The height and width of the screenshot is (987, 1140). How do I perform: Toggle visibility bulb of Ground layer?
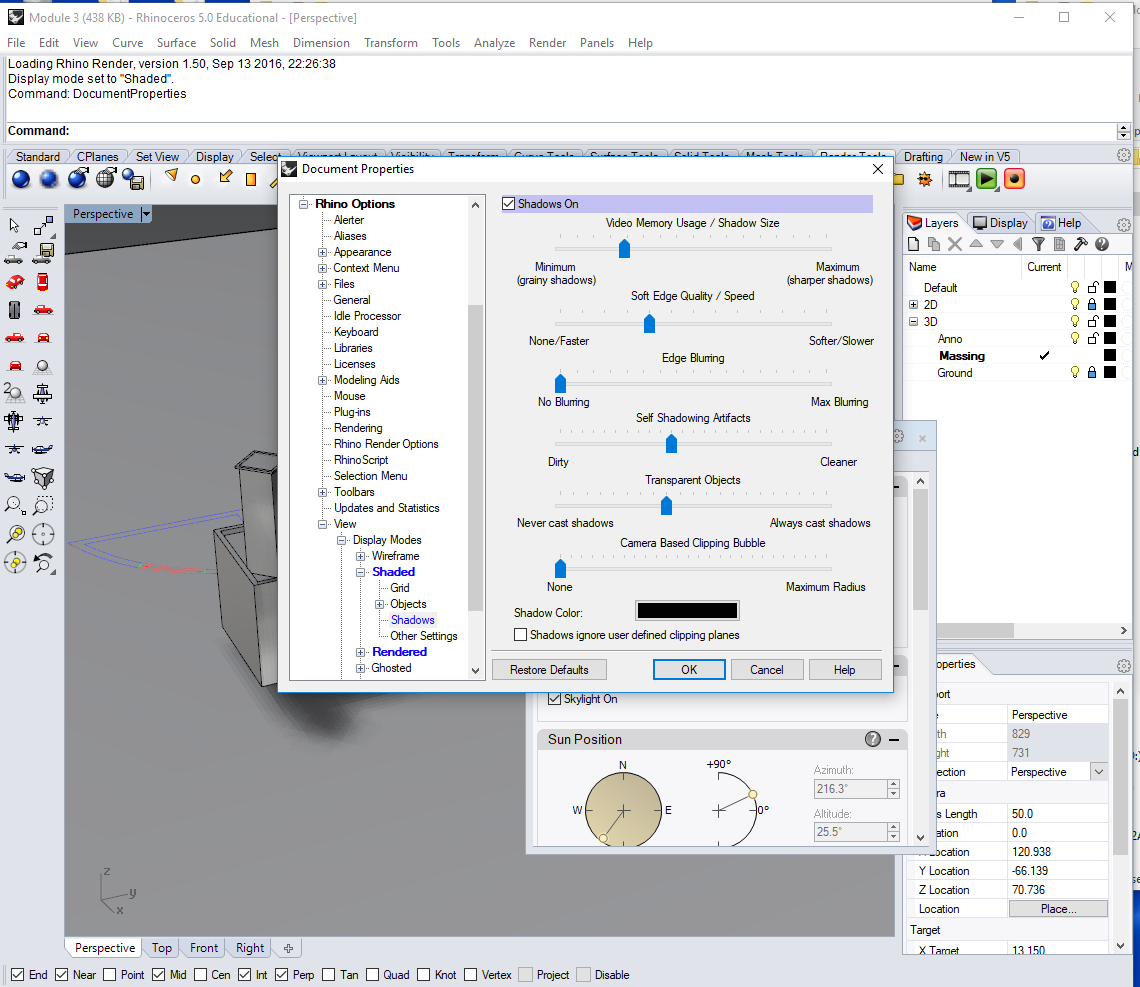pyautogui.click(x=1075, y=372)
